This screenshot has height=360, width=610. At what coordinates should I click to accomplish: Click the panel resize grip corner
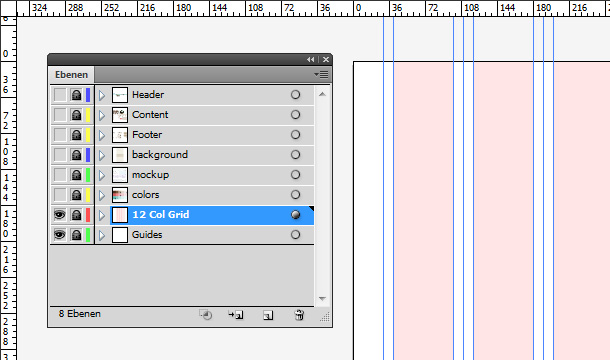click(324, 317)
